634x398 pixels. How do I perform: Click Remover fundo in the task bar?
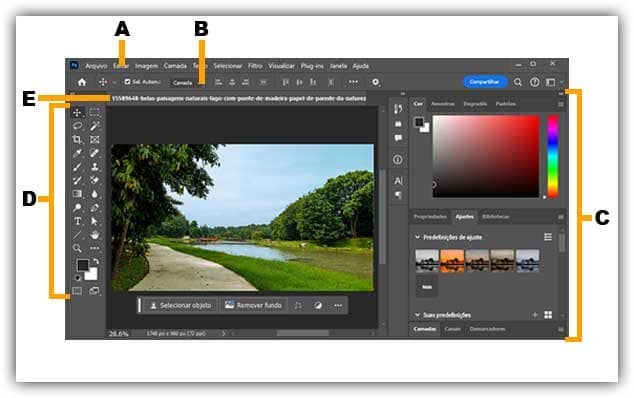click(x=253, y=305)
